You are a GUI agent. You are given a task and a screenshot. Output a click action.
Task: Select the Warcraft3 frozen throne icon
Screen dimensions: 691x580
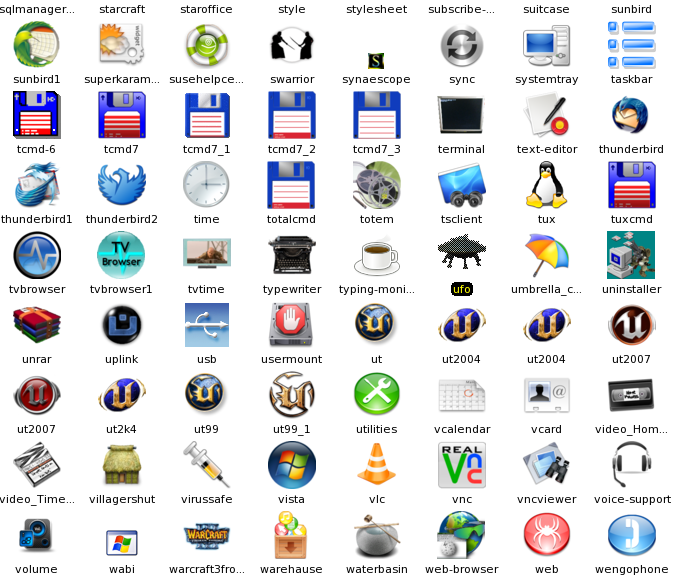click(x=206, y=536)
